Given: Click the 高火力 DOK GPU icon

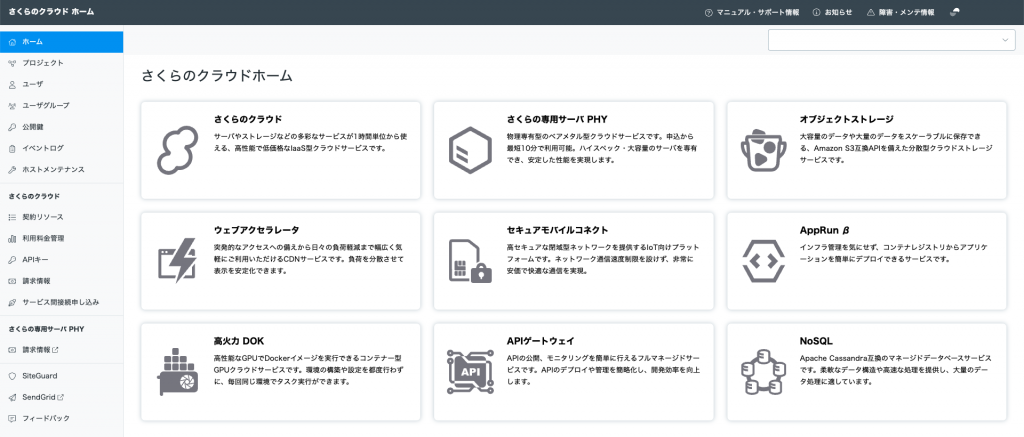Looking at the screenshot, I should pos(177,372).
